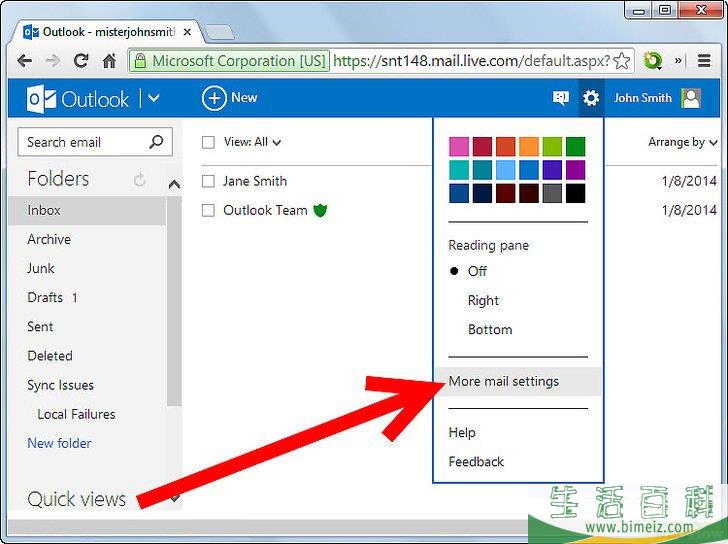Show hidden extensions via double chevron
This screenshot has height=544, width=728.
point(678,60)
